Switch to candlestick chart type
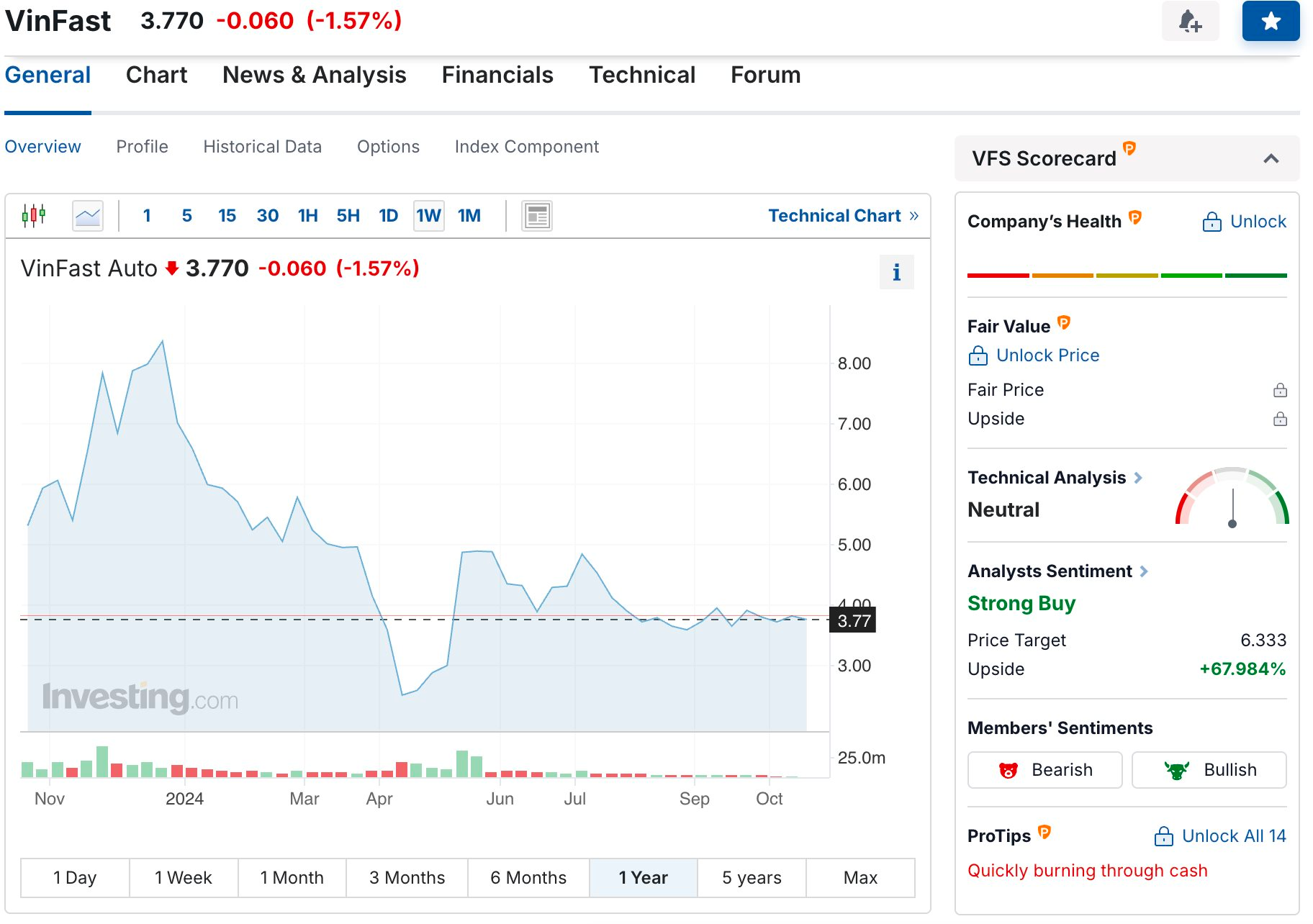 pyautogui.click(x=34, y=215)
